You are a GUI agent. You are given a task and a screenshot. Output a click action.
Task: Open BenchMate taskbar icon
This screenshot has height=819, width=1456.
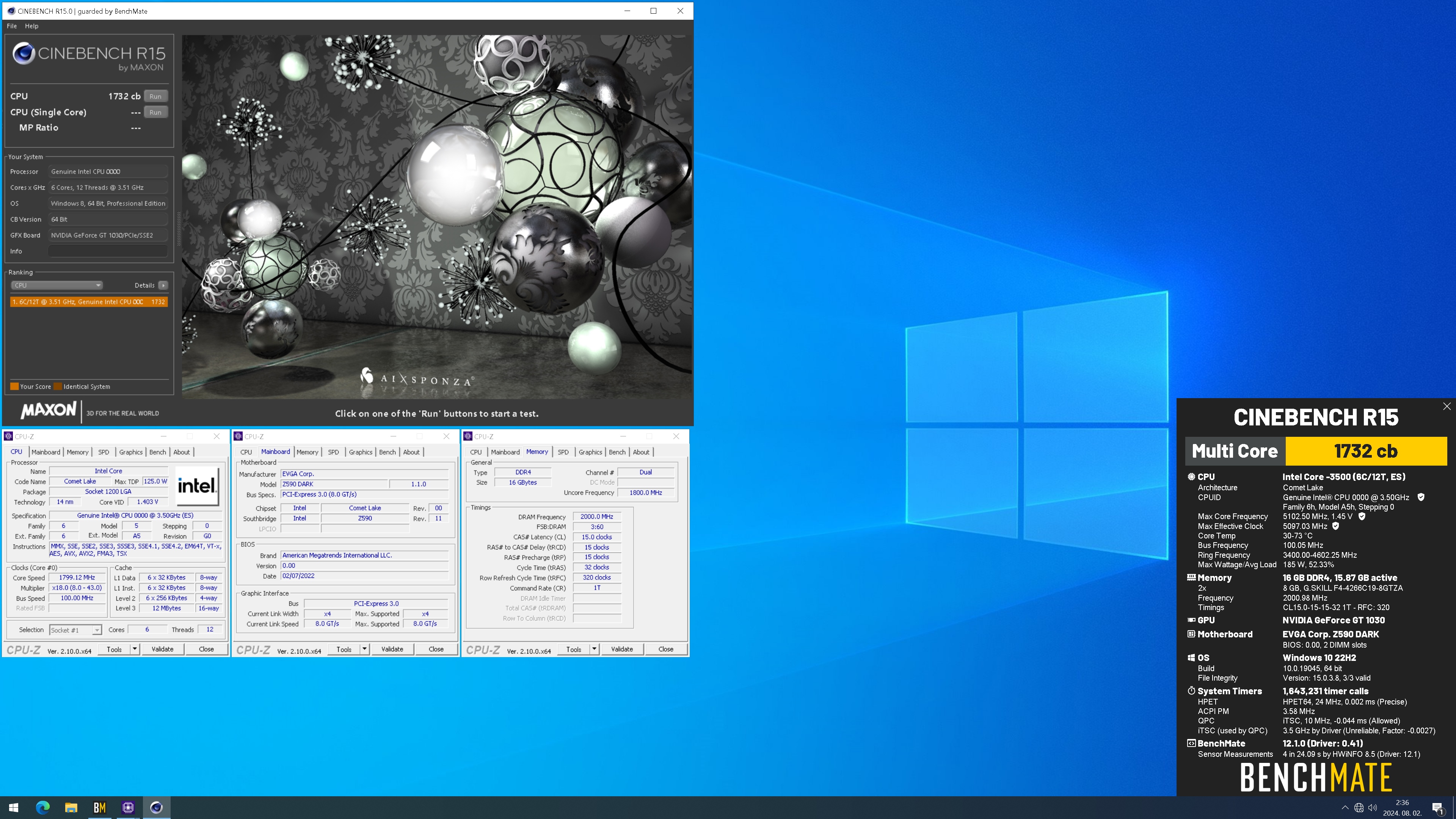(x=99, y=807)
